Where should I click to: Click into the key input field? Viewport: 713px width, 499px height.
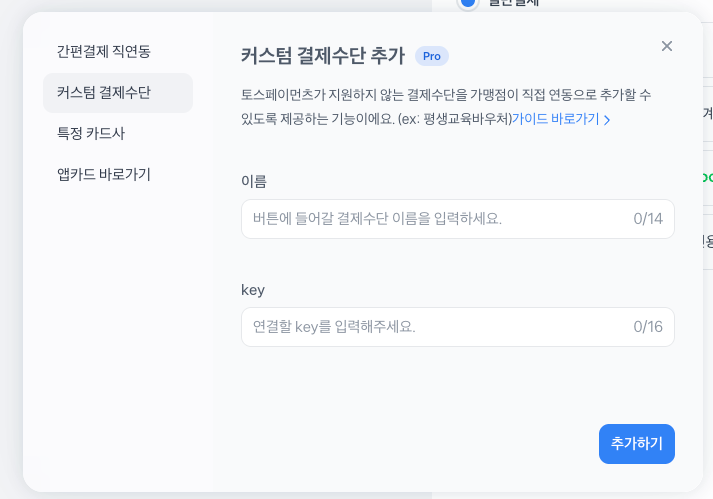(x=430, y=326)
